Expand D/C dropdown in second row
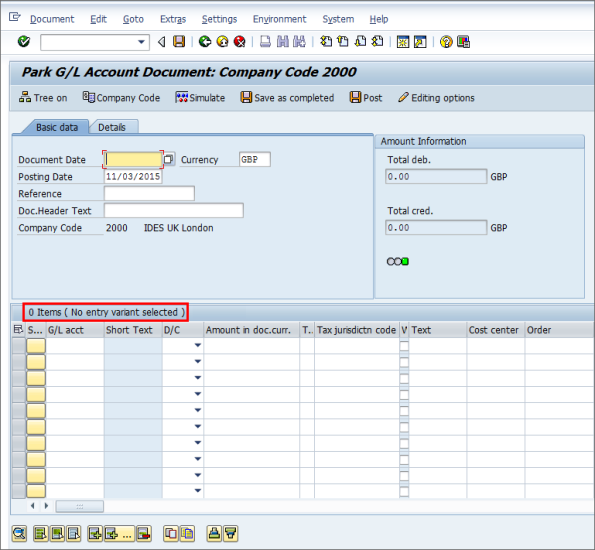 (198, 361)
